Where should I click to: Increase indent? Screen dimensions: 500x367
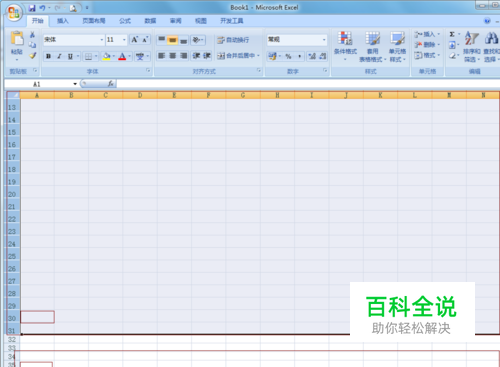tap(207, 56)
